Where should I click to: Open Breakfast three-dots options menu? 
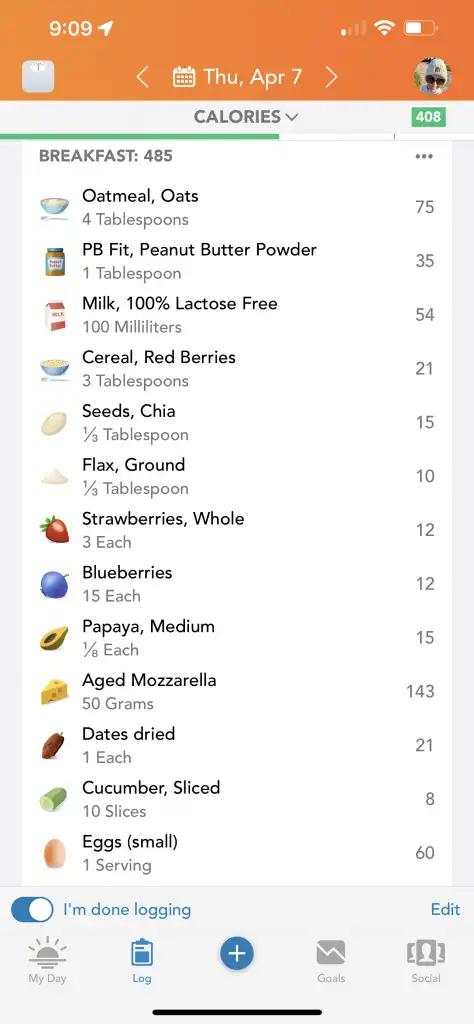424,156
